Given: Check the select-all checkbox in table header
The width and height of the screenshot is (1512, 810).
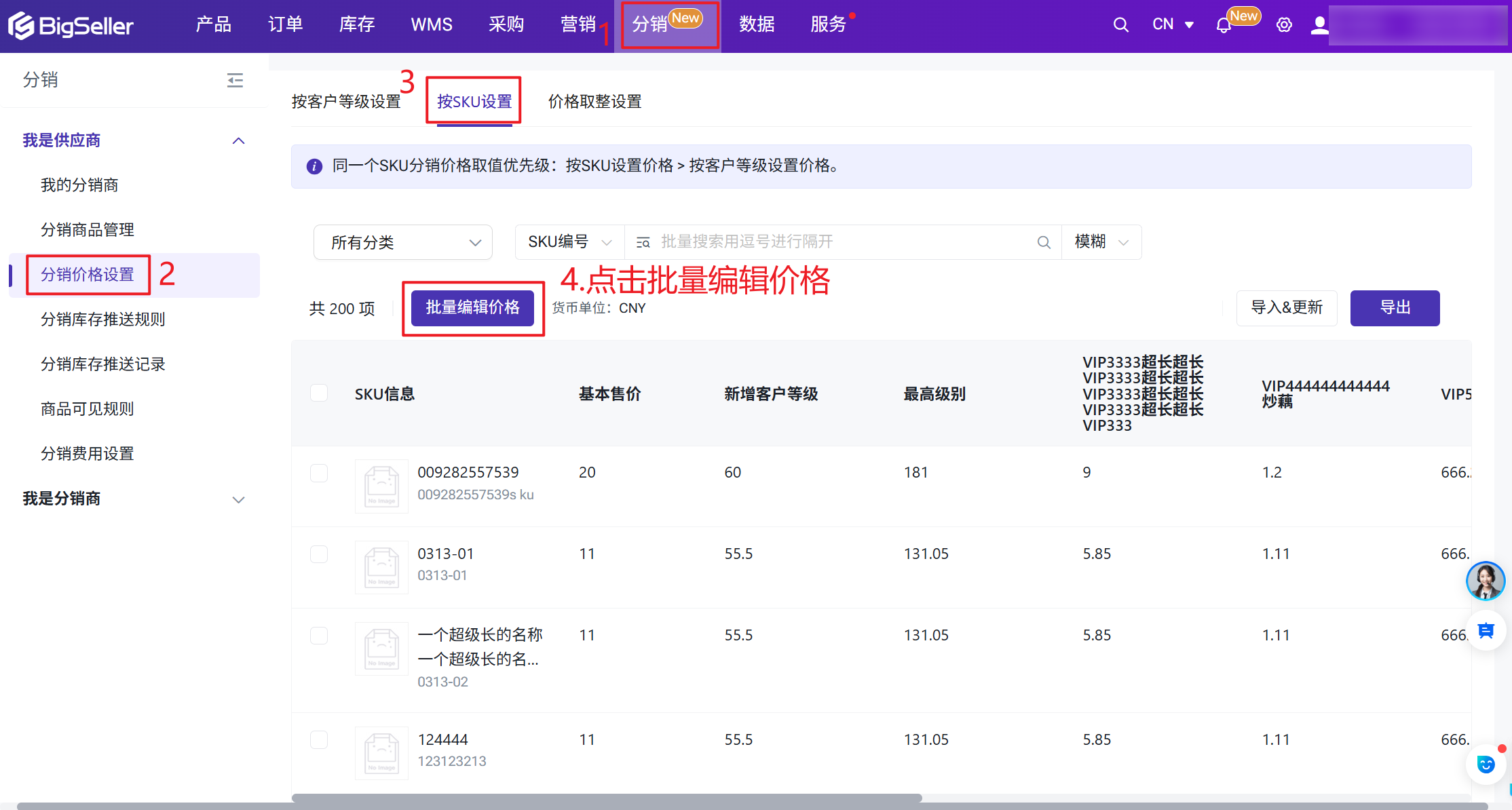Looking at the screenshot, I should [x=319, y=393].
